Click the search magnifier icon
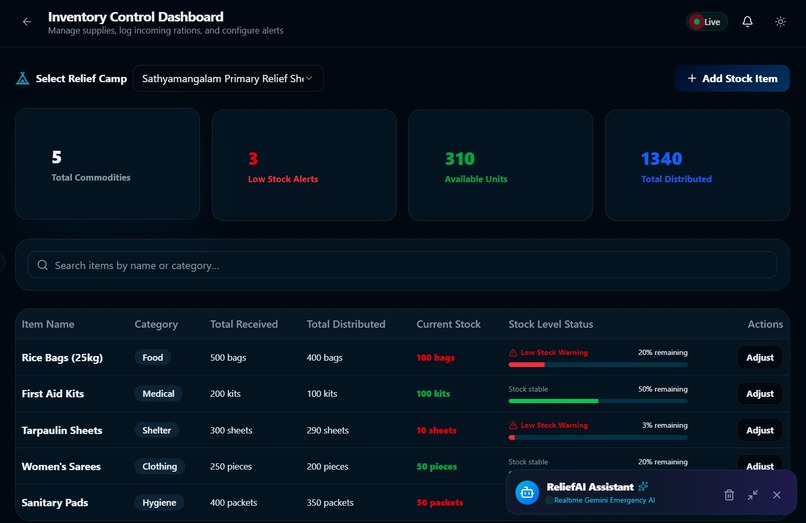The width and height of the screenshot is (806, 523). tap(43, 265)
